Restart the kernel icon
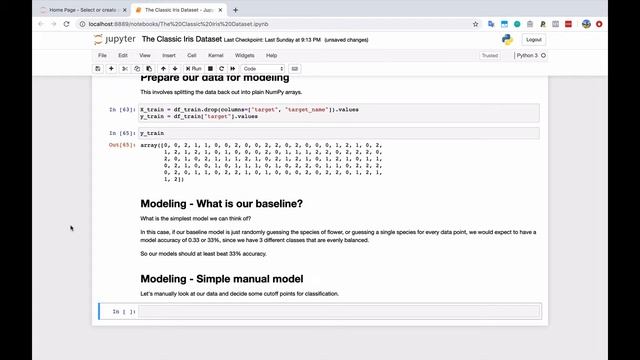 tap(222, 69)
